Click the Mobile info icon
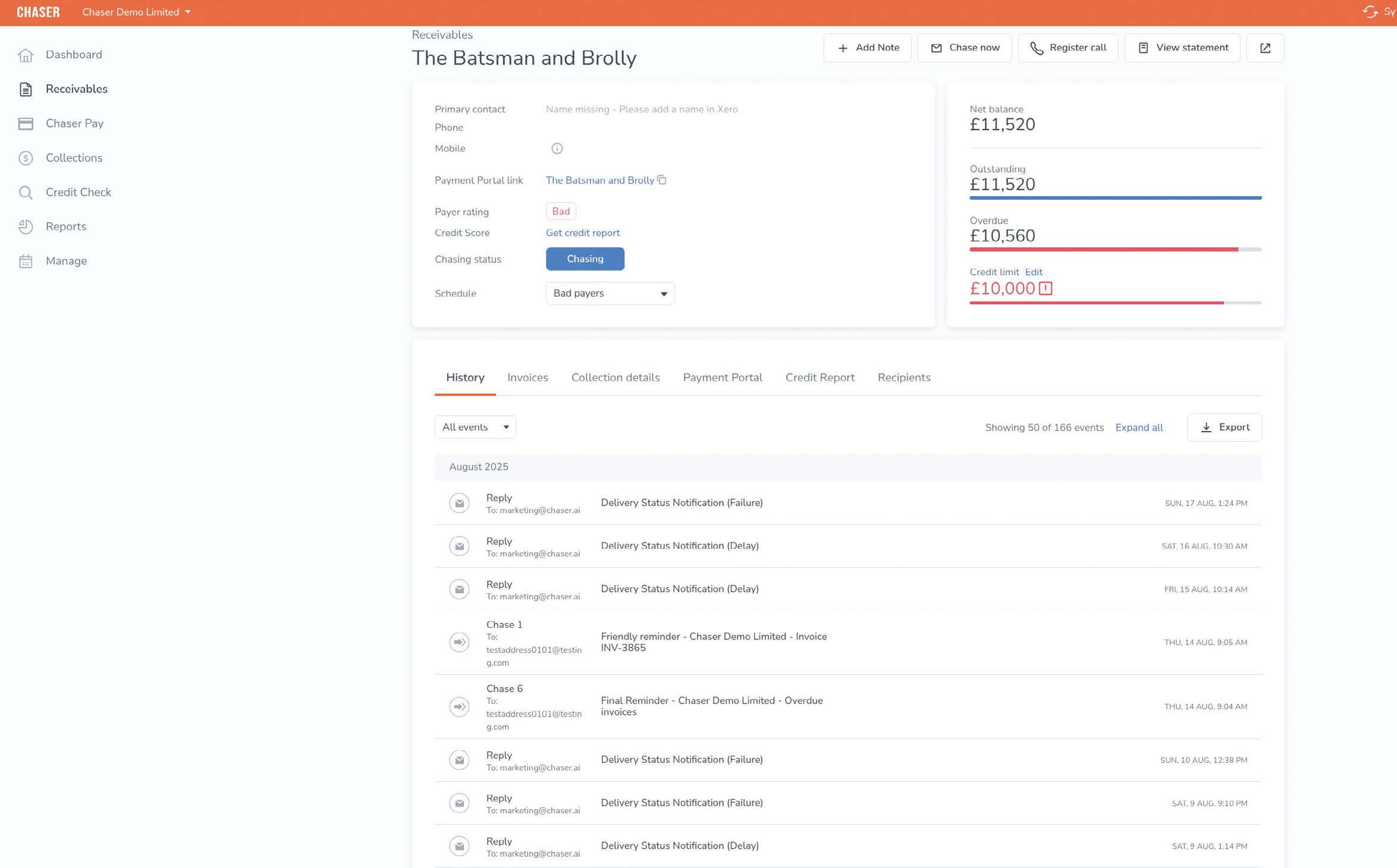Image resolution: width=1397 pixels, height=868 pixels. [x=557, y=149]
